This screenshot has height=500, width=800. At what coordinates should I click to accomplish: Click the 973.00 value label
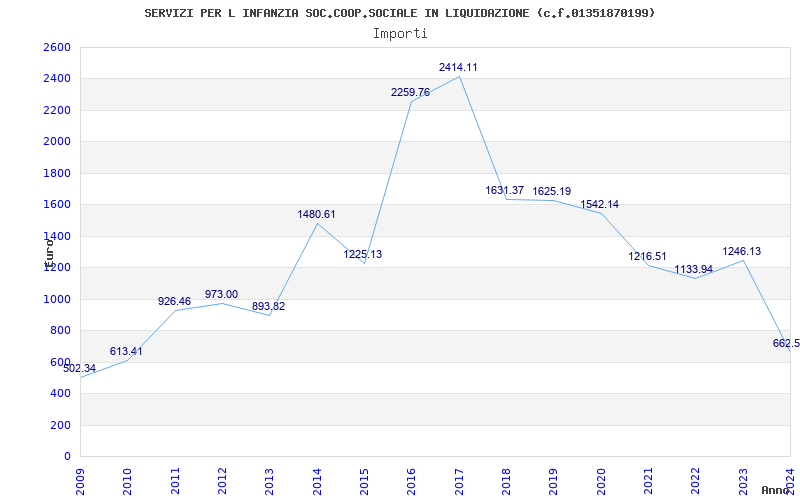[x=221, y=294]
